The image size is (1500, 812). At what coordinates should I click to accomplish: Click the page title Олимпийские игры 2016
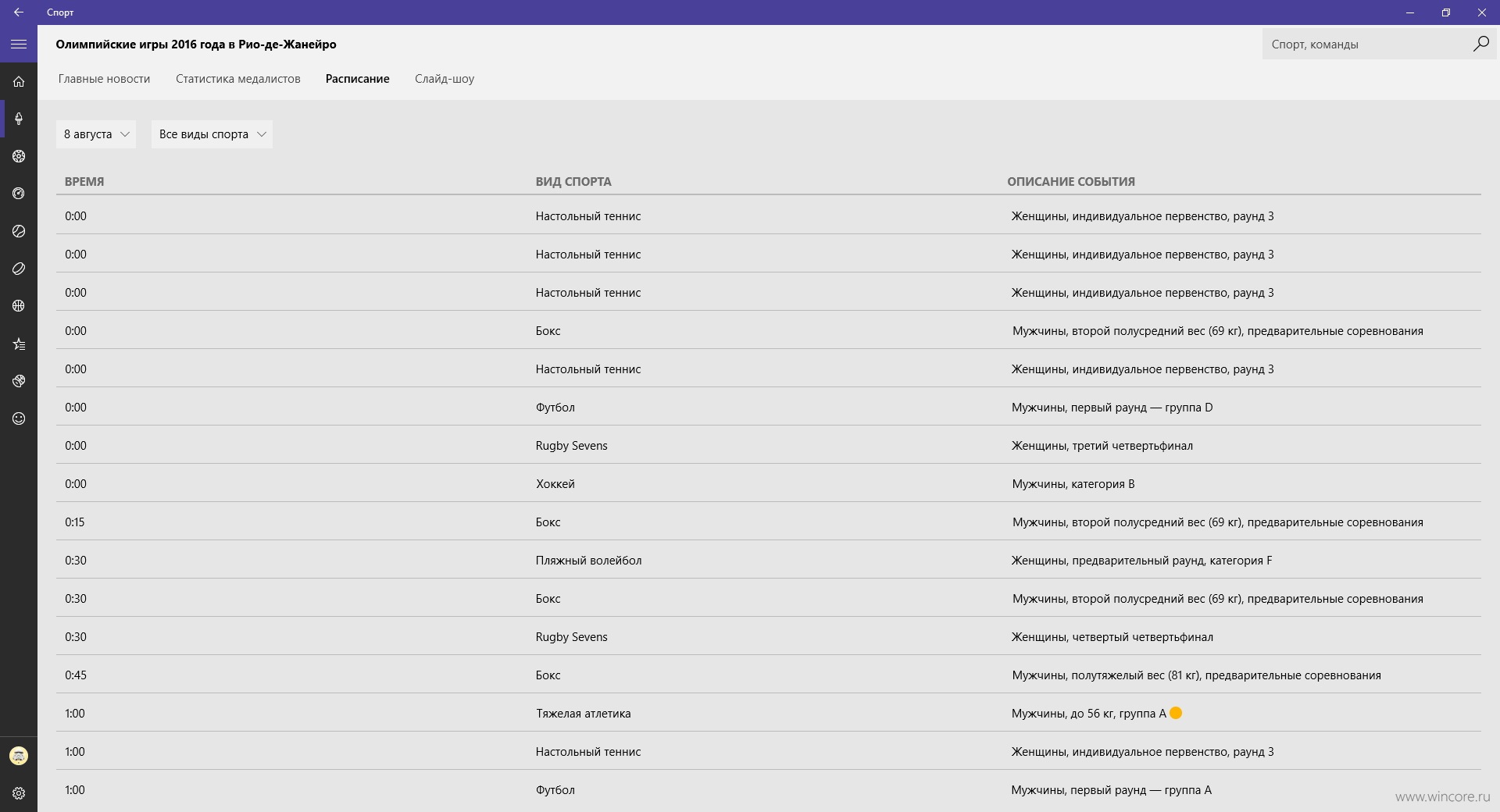(x=196, y=45)
